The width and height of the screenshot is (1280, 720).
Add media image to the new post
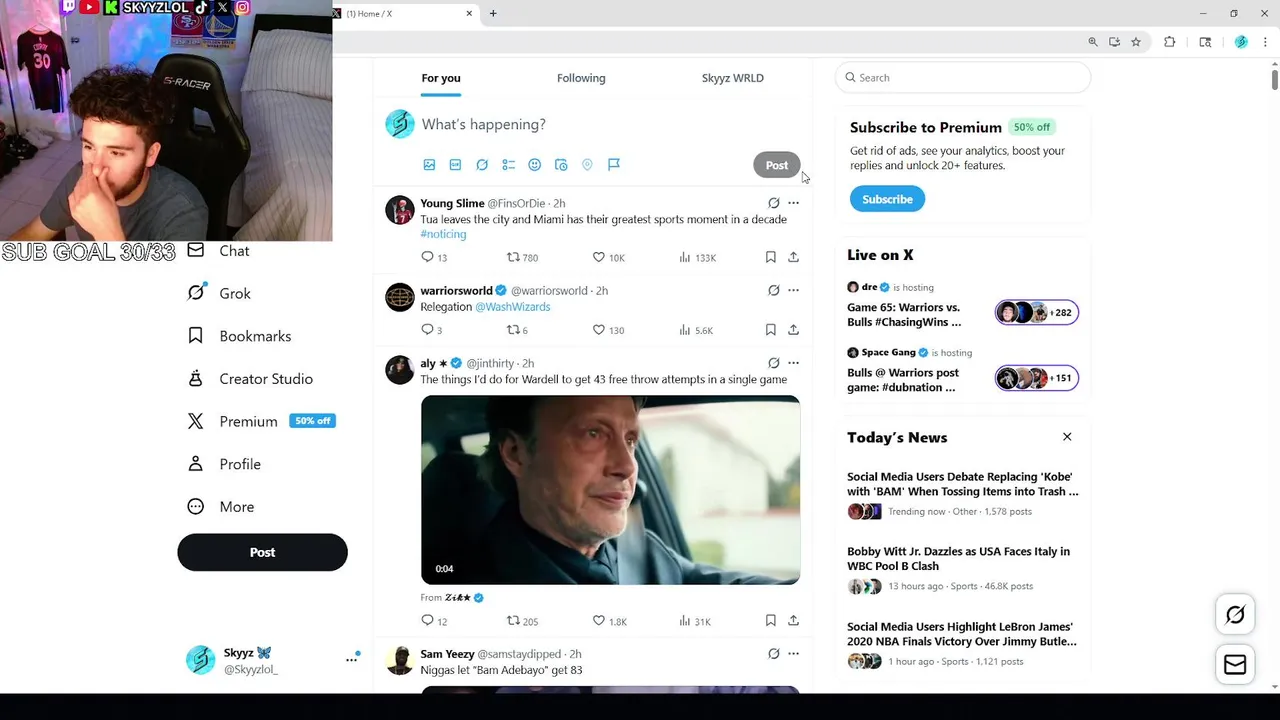(429, 165)
